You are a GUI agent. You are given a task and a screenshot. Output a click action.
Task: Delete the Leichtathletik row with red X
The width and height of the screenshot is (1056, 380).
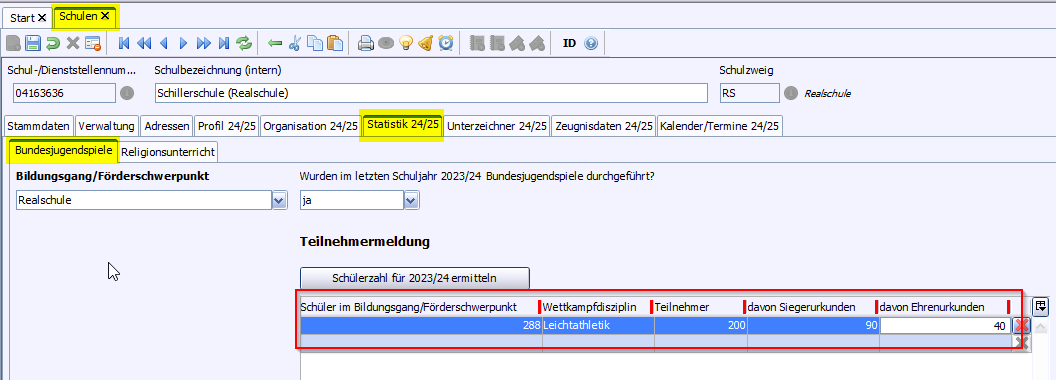tap(1021, 326)
